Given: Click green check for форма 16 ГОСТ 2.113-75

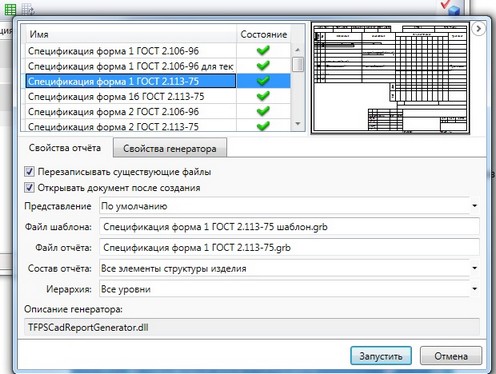Looking at the screenshot, I should pyautogui.click(x=263, y=96).
